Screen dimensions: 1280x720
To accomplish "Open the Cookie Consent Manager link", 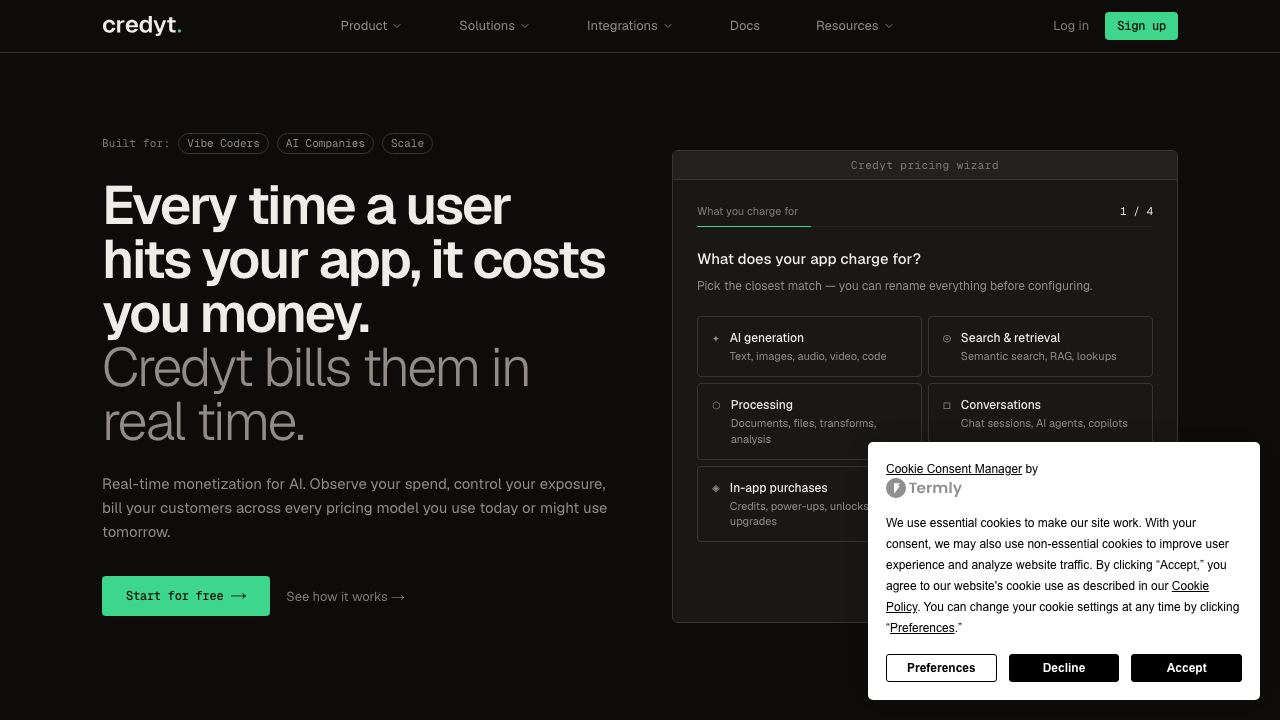I will [954, 469].
